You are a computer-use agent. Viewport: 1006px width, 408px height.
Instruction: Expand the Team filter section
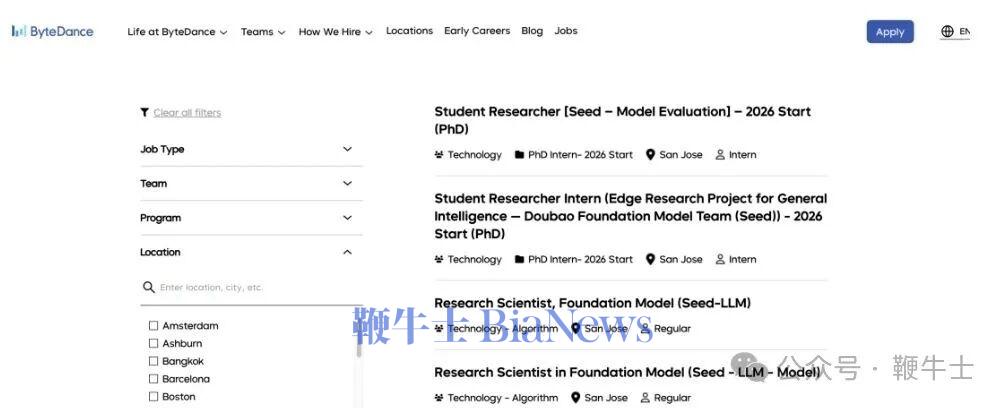(x=347, y=184)
